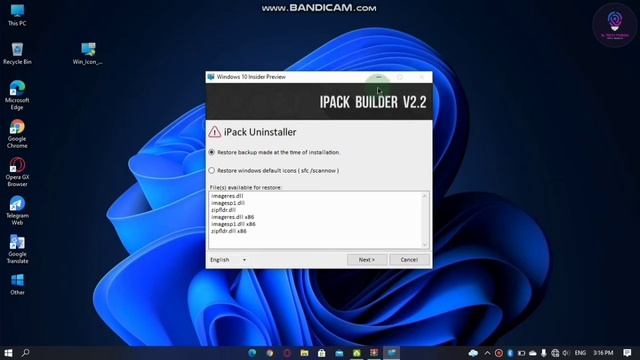Open the Bluetooth tray icon
This screenshot has height=360, width=640.
pyautogui.click(x=510, y=353)
